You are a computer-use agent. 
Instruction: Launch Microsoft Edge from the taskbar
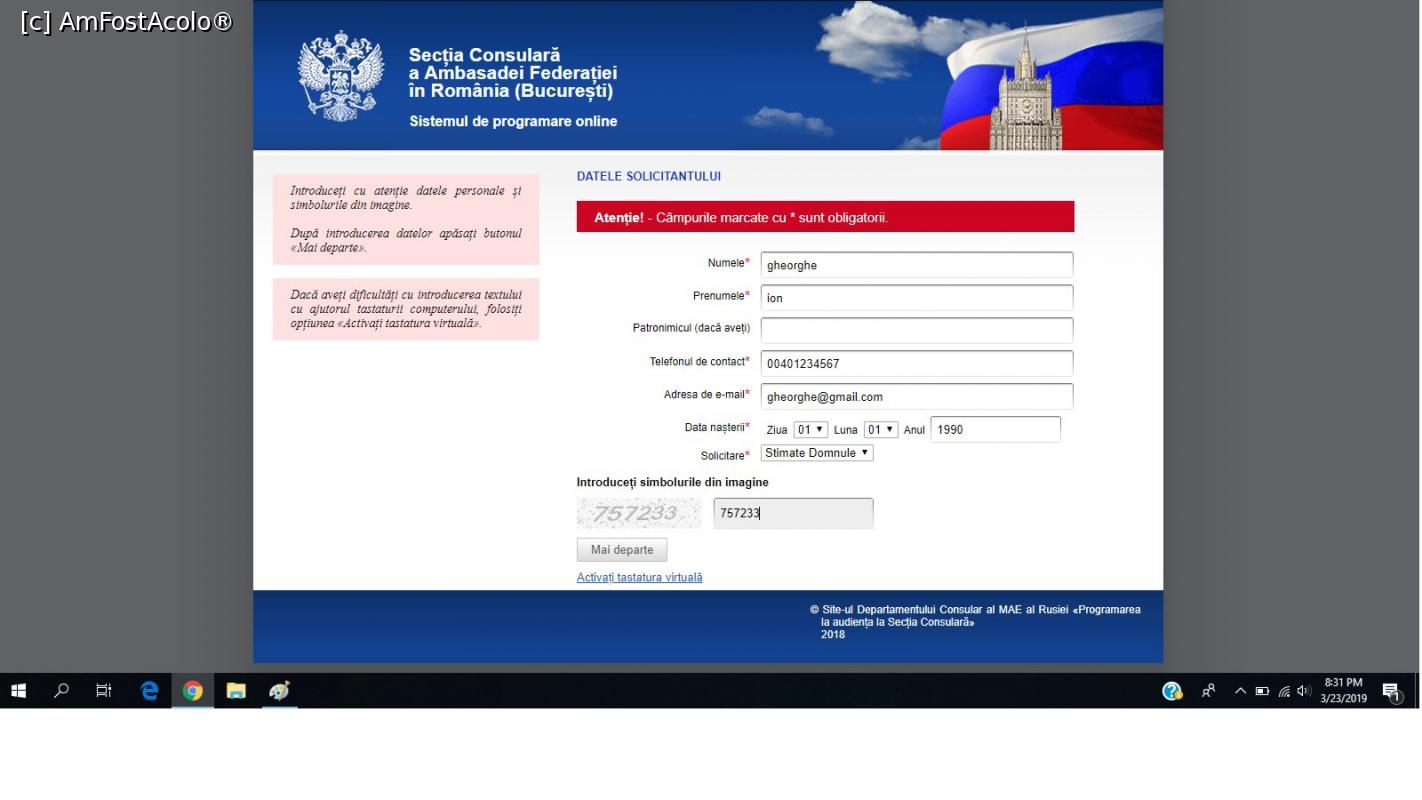(149, 691)
